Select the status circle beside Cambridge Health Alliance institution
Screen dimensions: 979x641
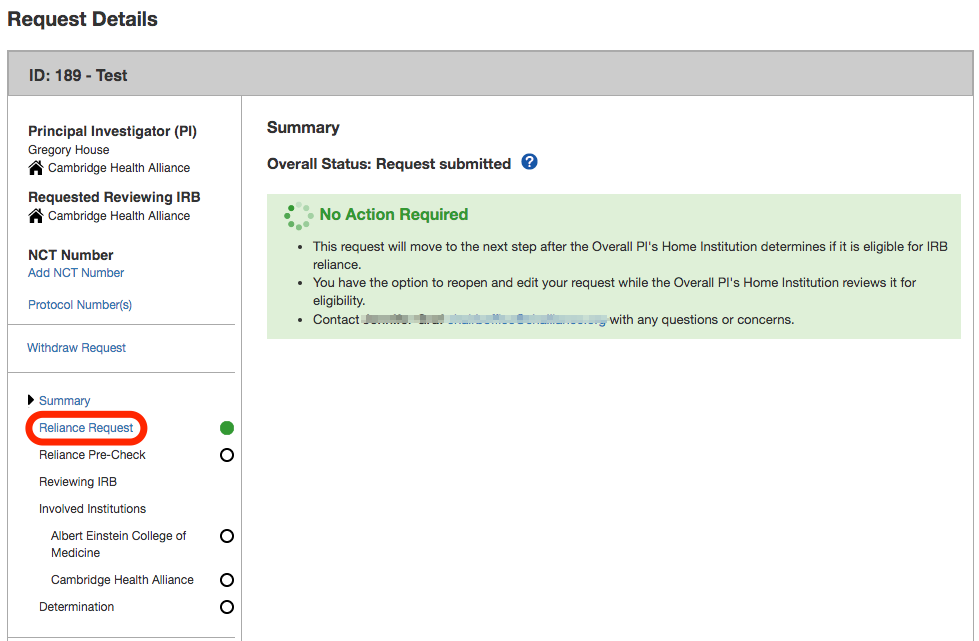click(x=227, y=579)
